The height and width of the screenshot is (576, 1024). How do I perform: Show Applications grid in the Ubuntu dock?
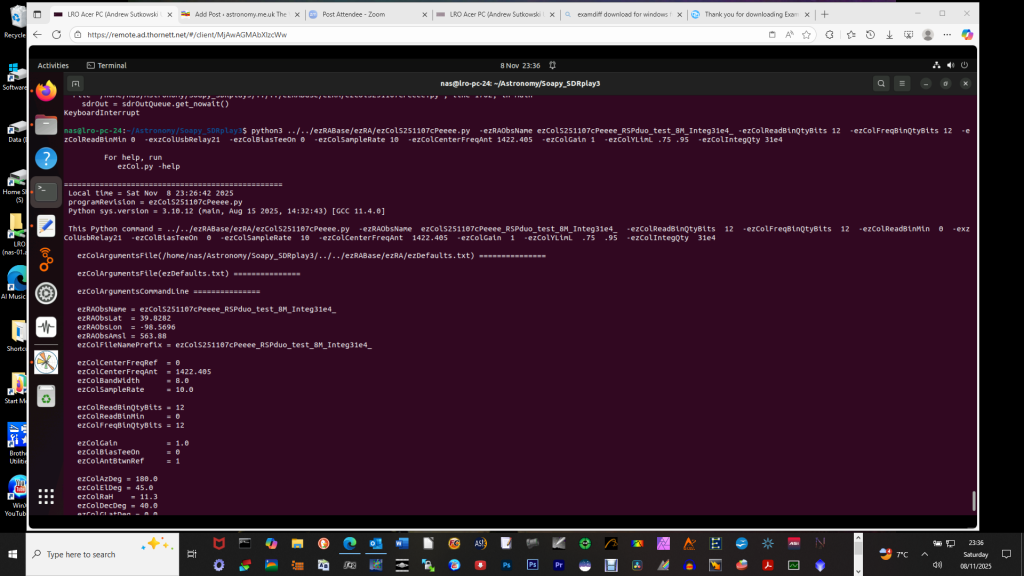point(46,496)
